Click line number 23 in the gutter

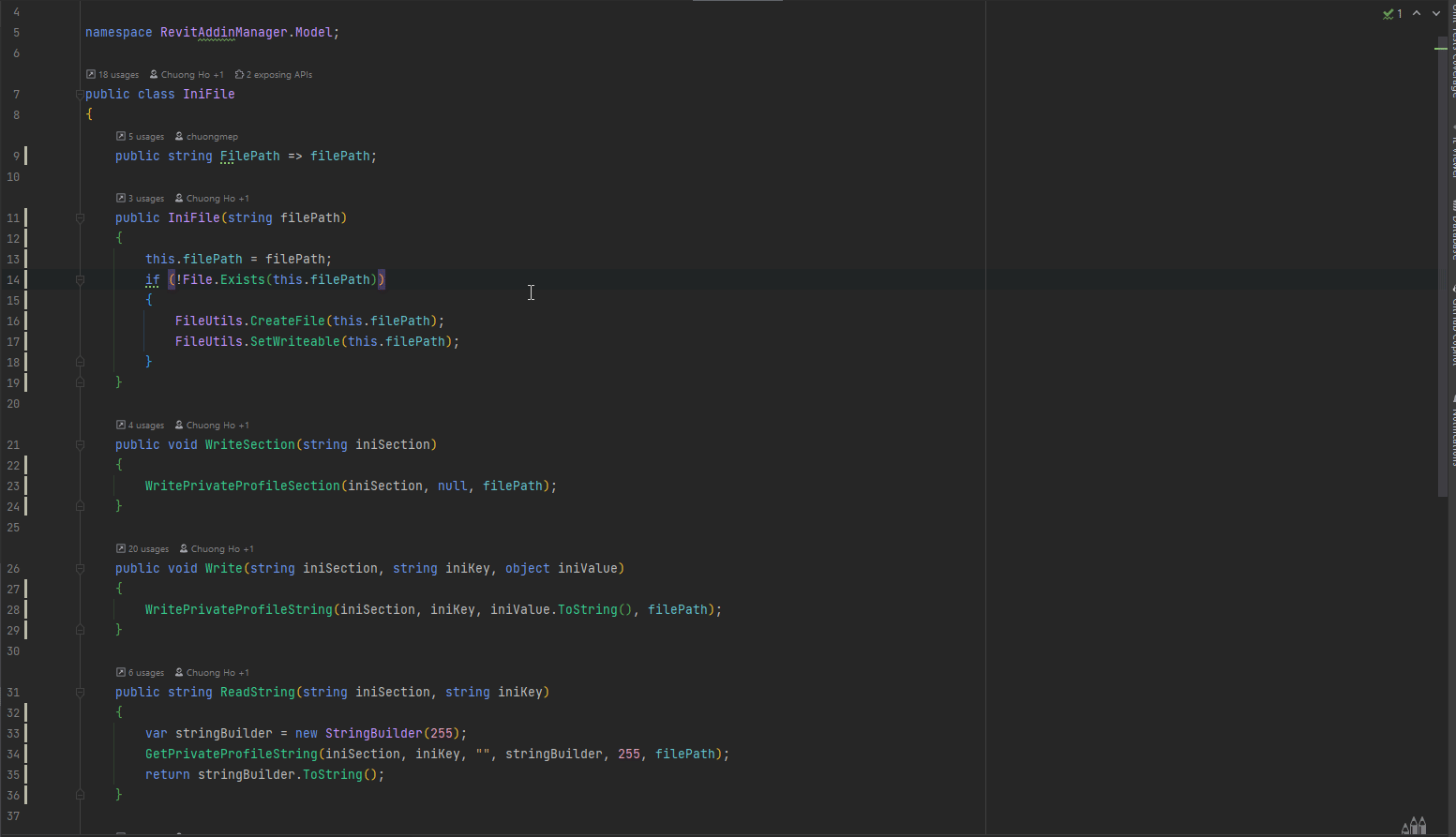click(13, 486)
